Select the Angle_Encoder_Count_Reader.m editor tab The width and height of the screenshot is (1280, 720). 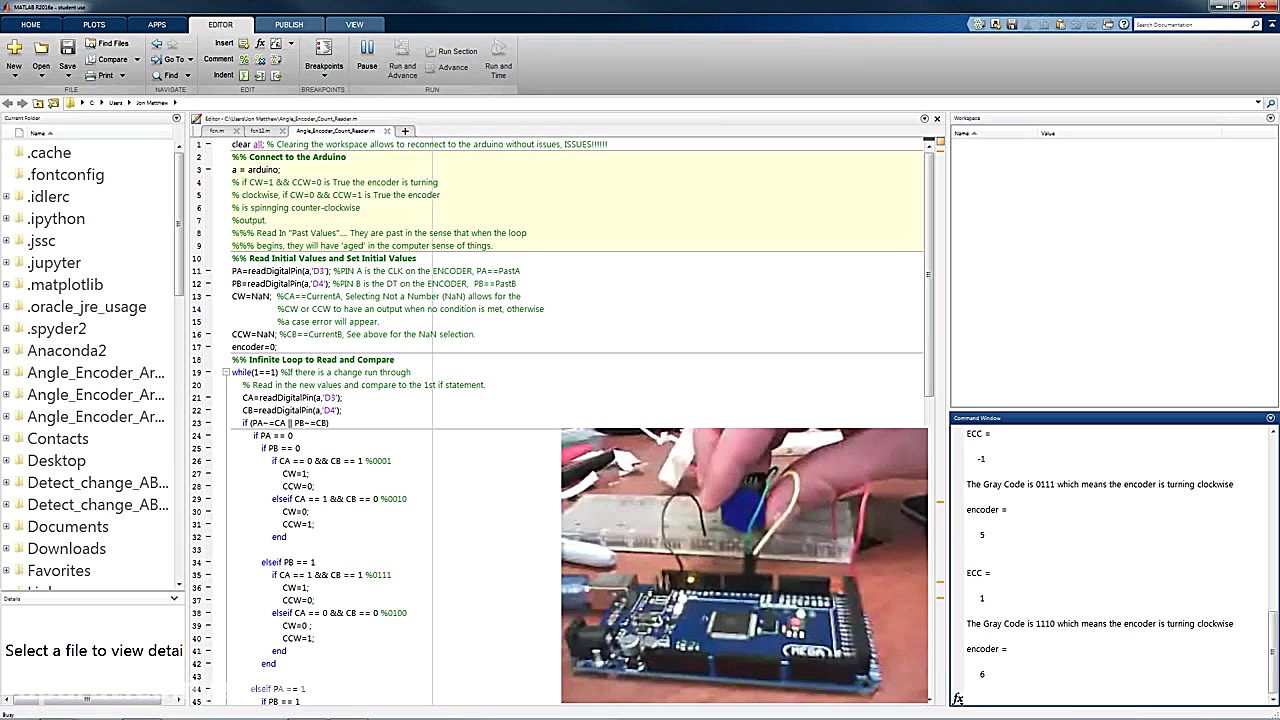[x=333, y=130]
